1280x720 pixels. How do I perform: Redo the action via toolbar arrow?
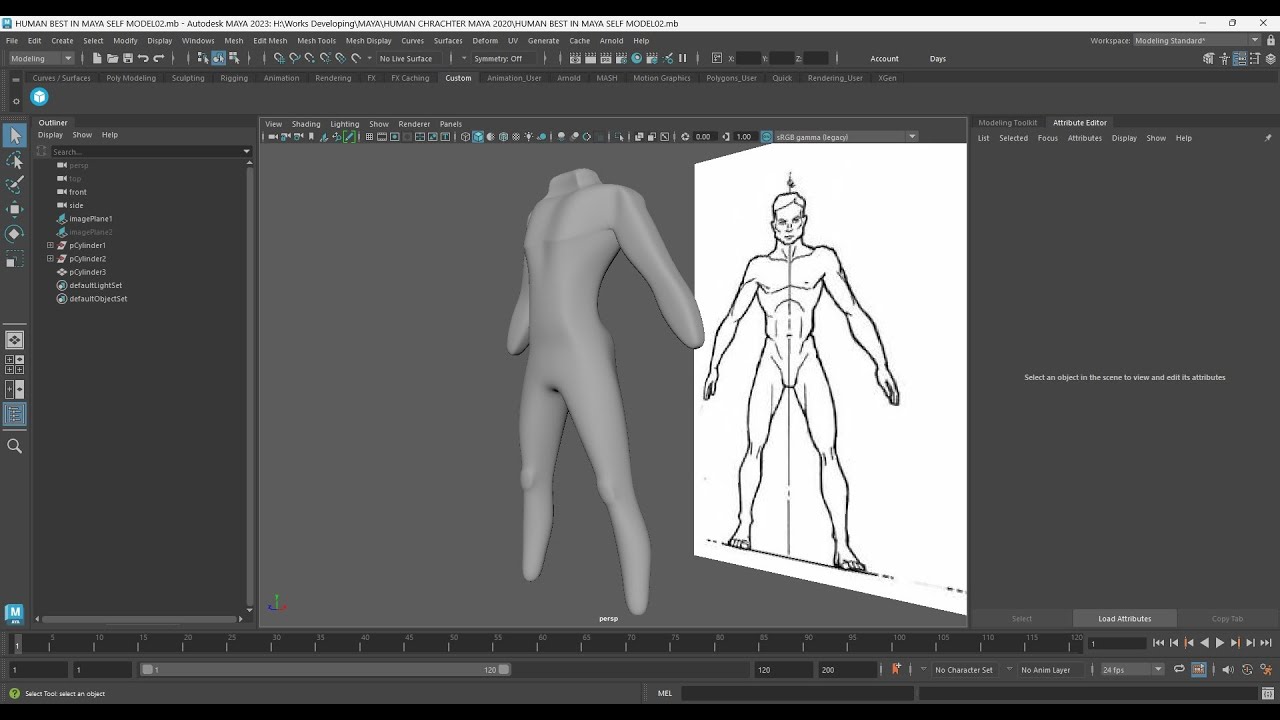(x=159, y=58)
